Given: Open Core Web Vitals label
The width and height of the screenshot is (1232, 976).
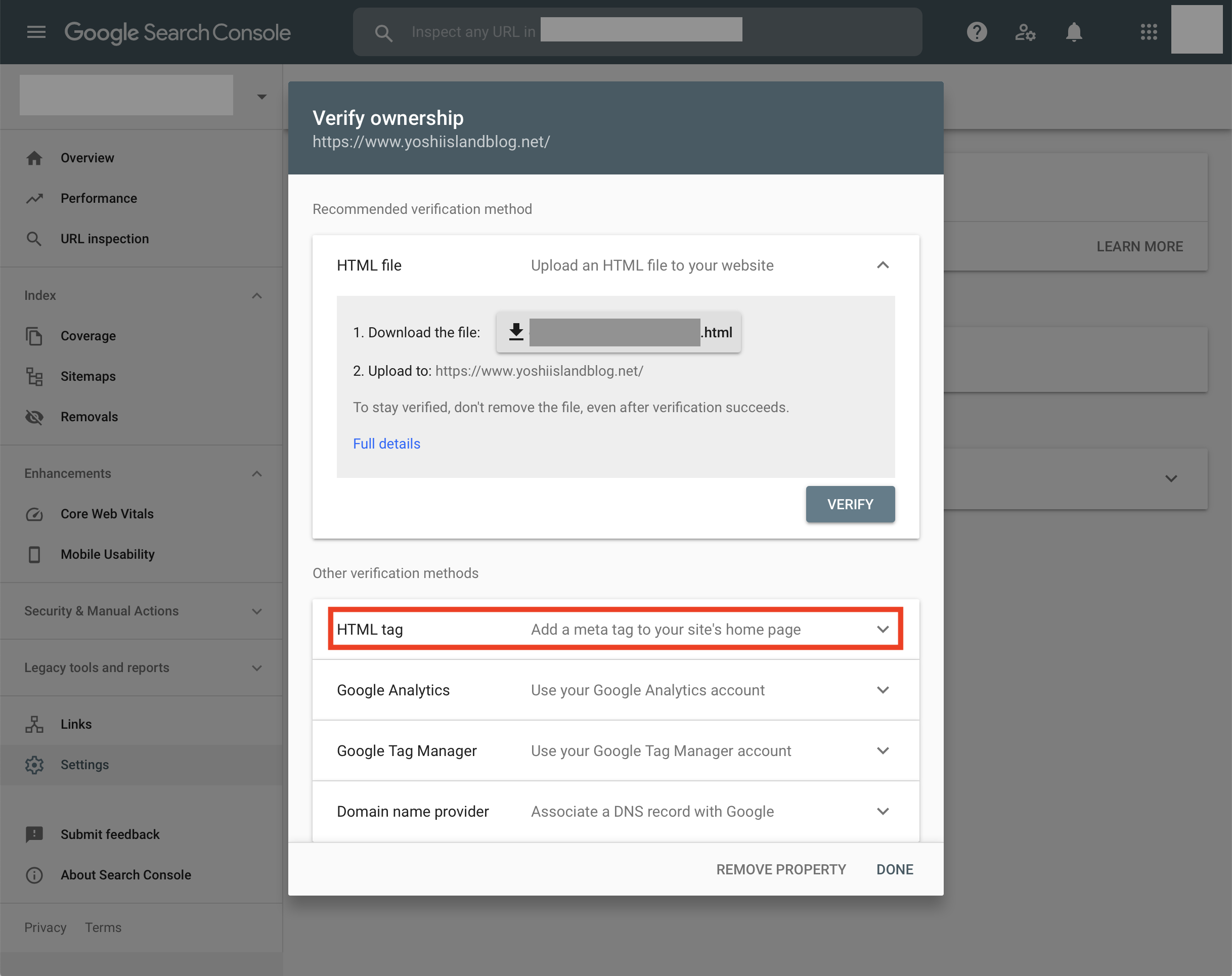Looking at the screenshot, I should coord(107,514).
